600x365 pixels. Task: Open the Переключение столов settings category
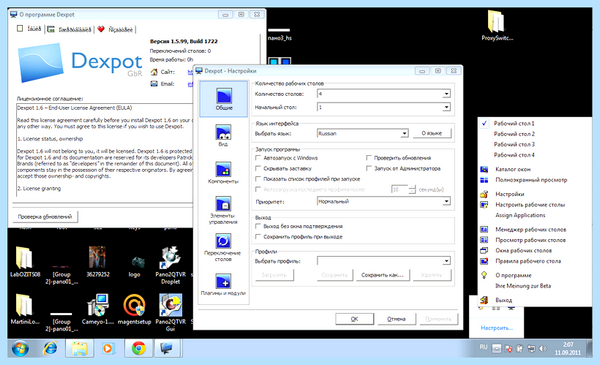coord(223,247)
